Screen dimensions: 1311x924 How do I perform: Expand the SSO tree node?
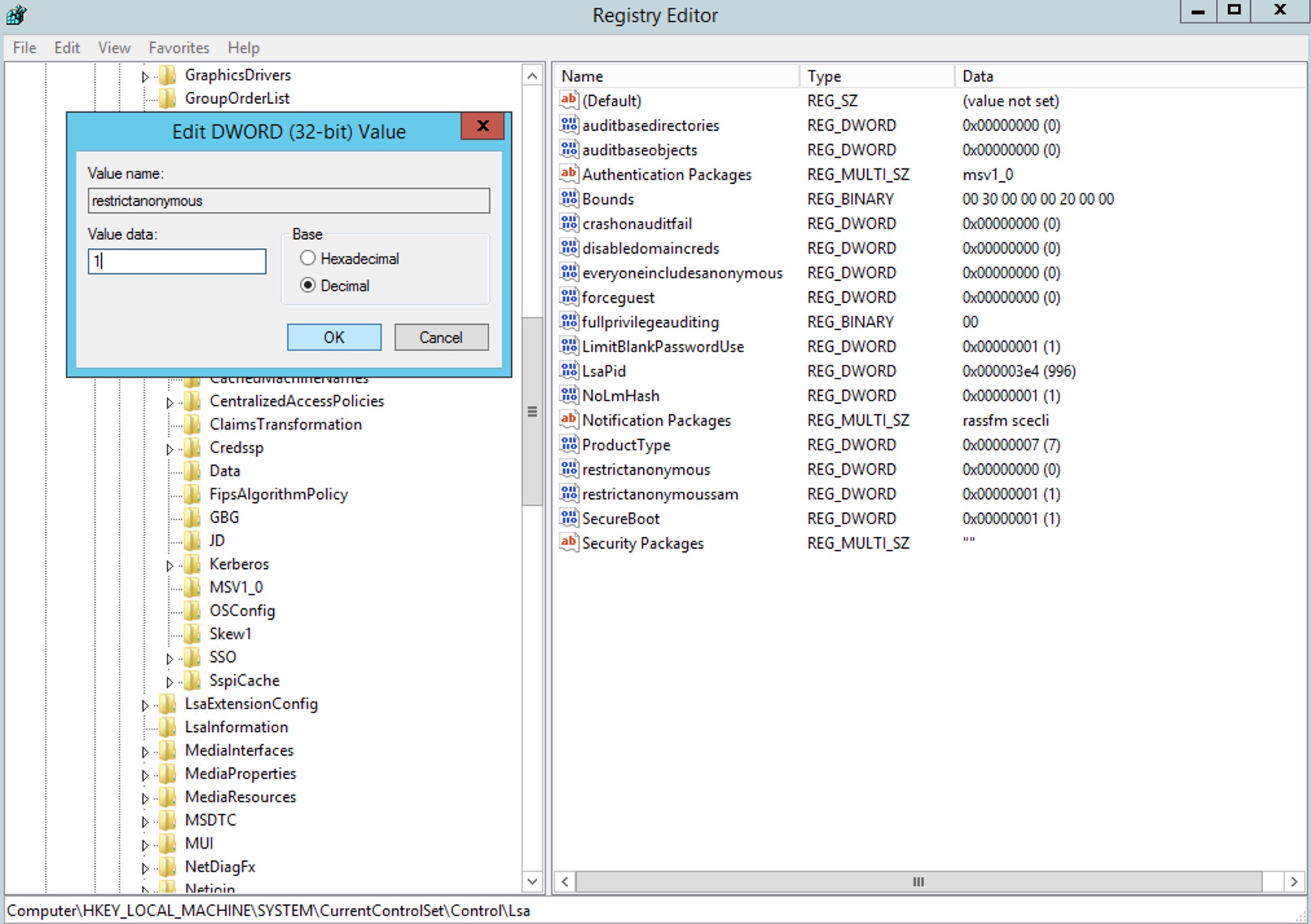pyautogui.click(x=170, y=659)
